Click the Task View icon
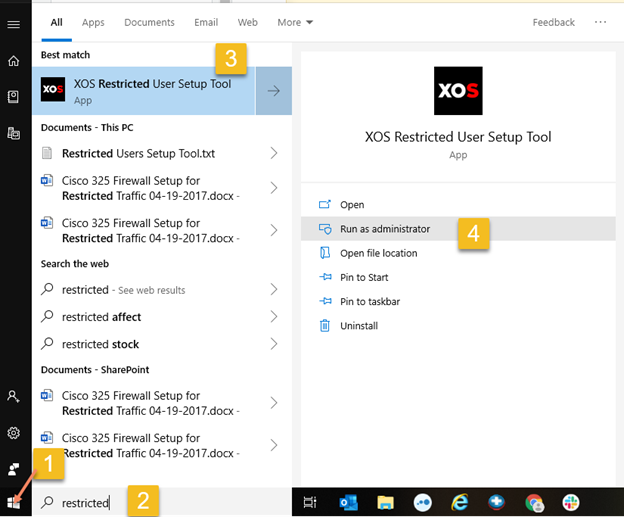This screenshot has height=517, width=624. click(310, 502)
